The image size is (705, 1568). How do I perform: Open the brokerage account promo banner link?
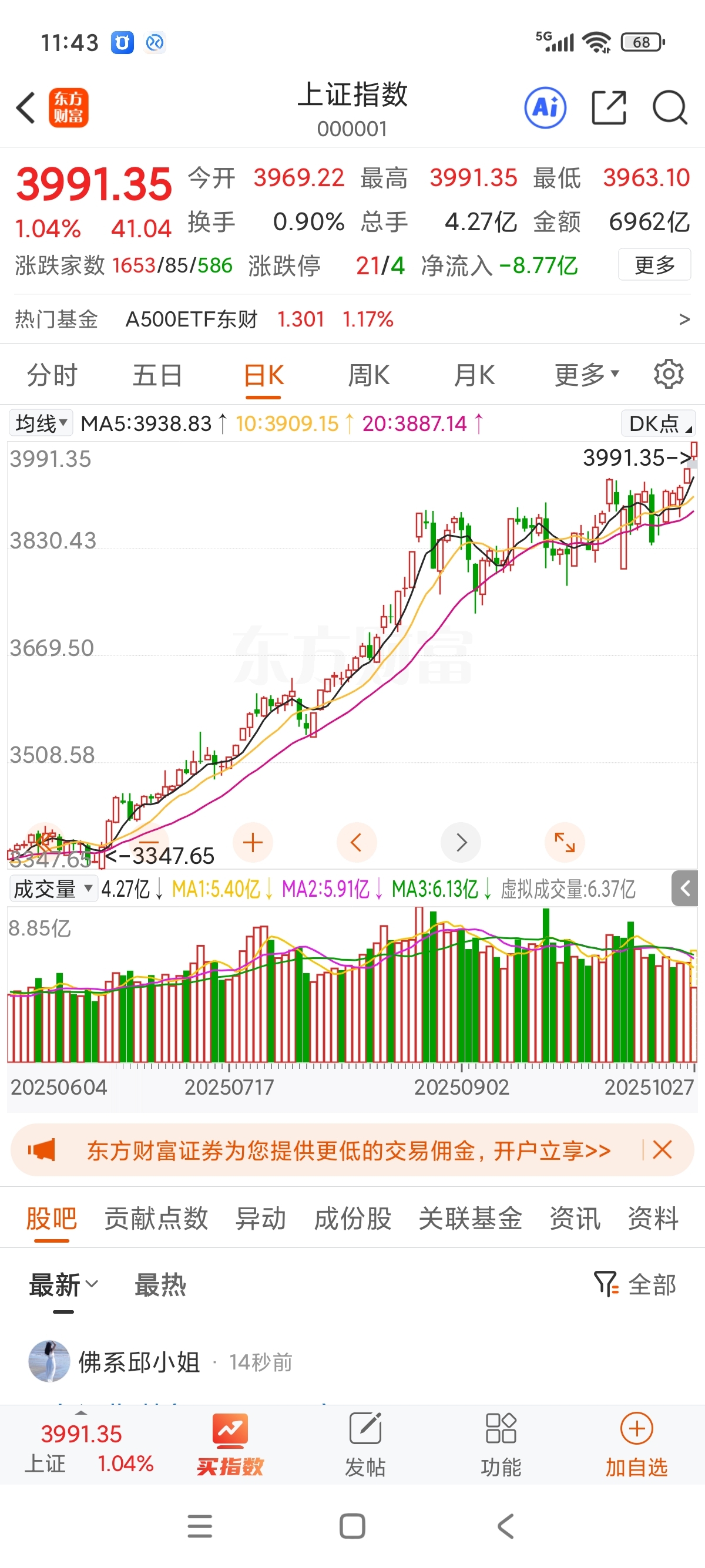(348, 1150)
